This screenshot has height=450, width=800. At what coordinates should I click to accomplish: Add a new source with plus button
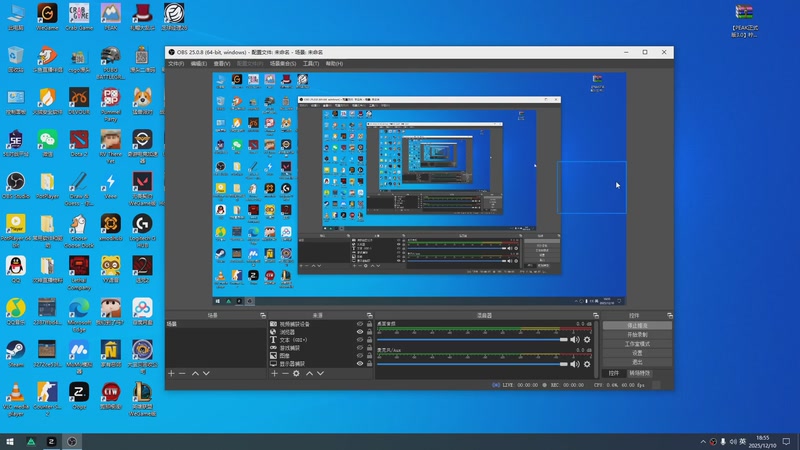[x=274, y=373]
